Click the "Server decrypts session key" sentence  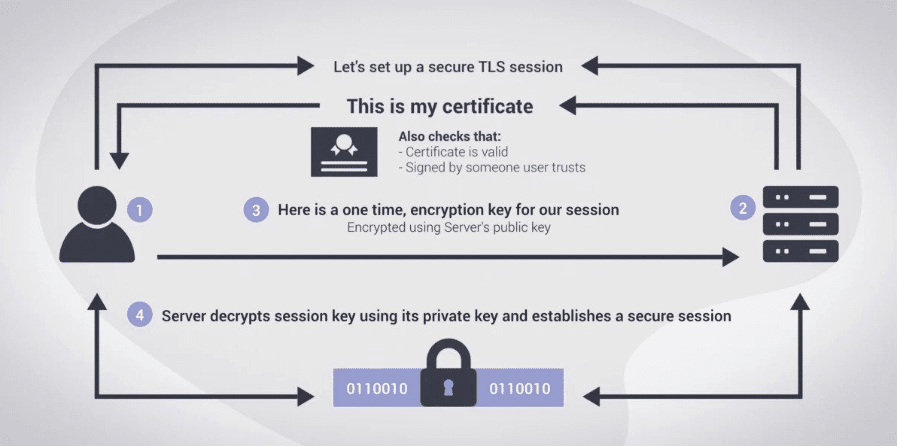coord(446,316)
